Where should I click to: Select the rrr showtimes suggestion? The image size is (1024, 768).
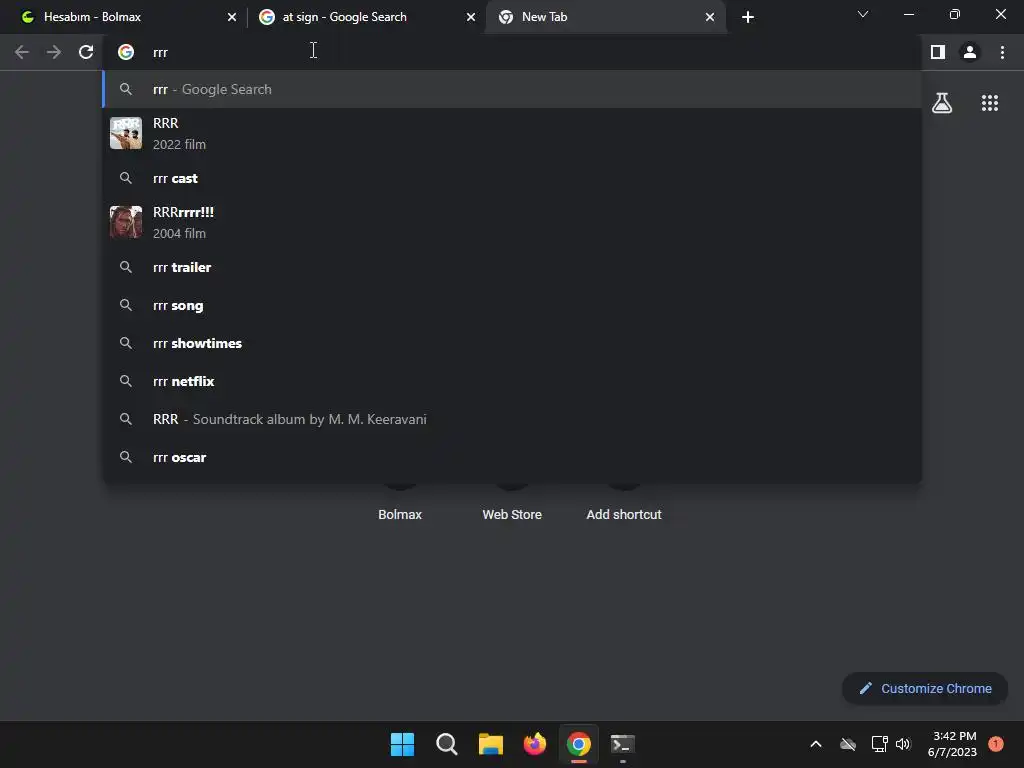[x=512, y=343]
